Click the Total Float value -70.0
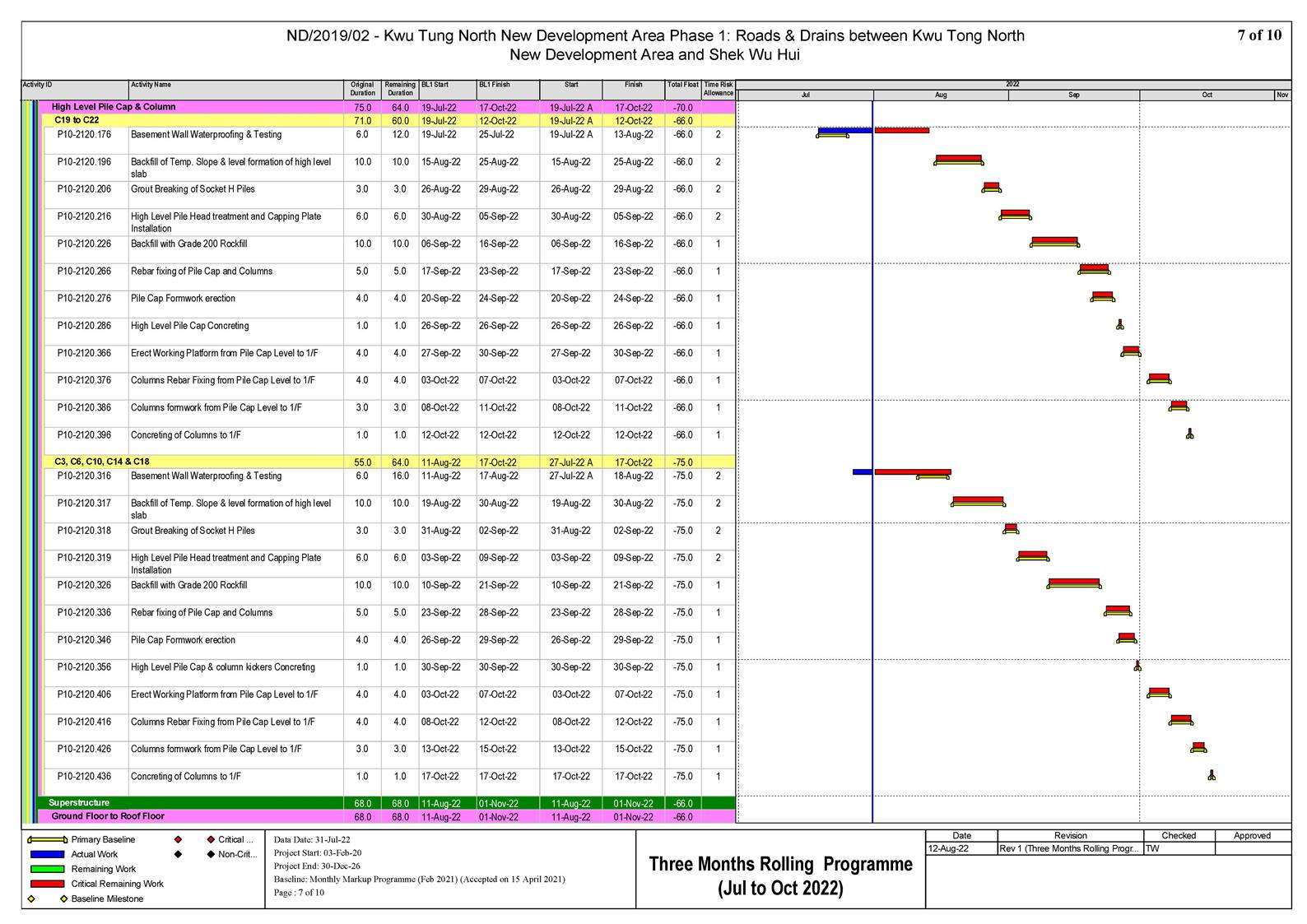 [x=683, y=108]
